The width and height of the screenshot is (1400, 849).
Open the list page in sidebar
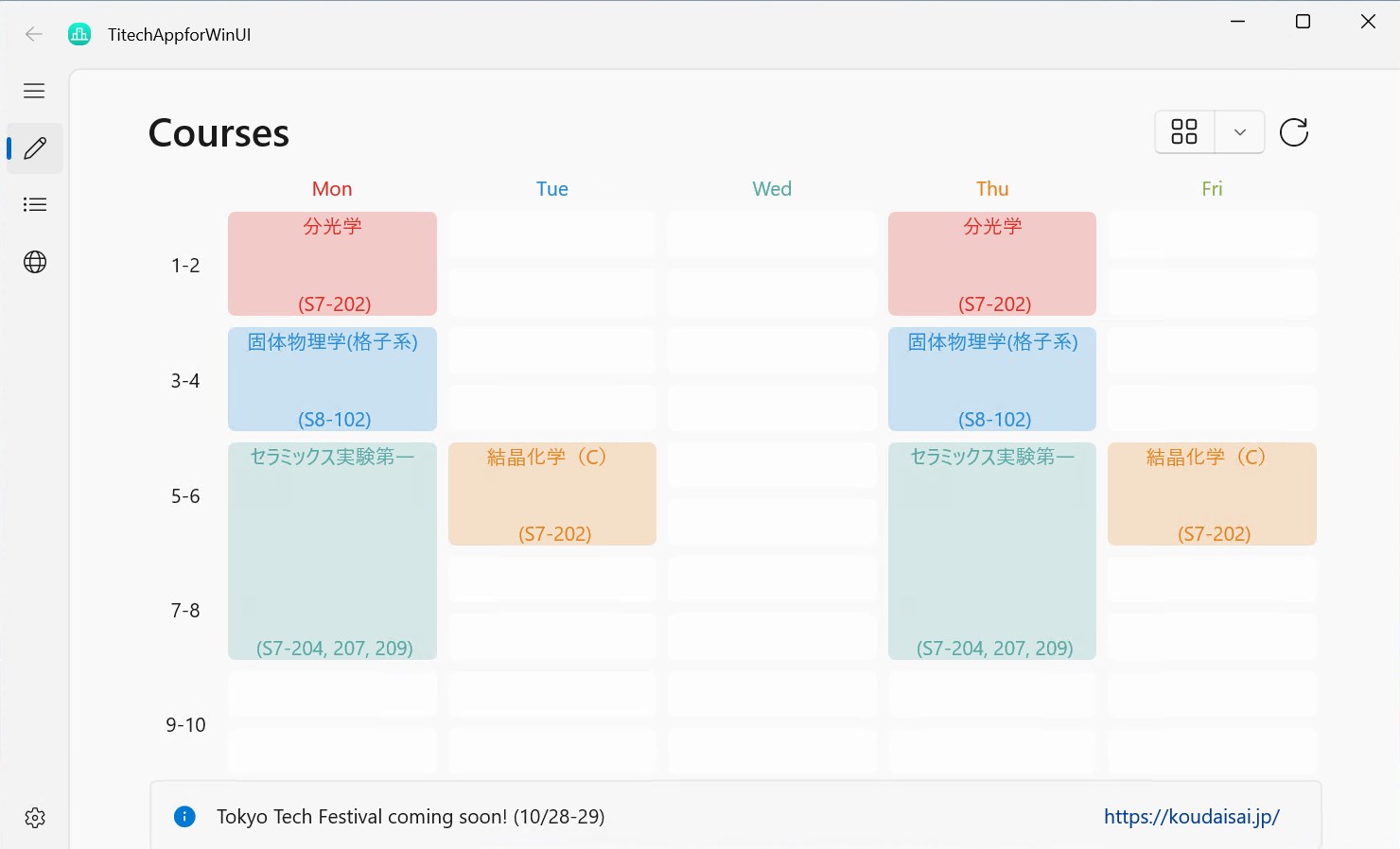point(35,204)
